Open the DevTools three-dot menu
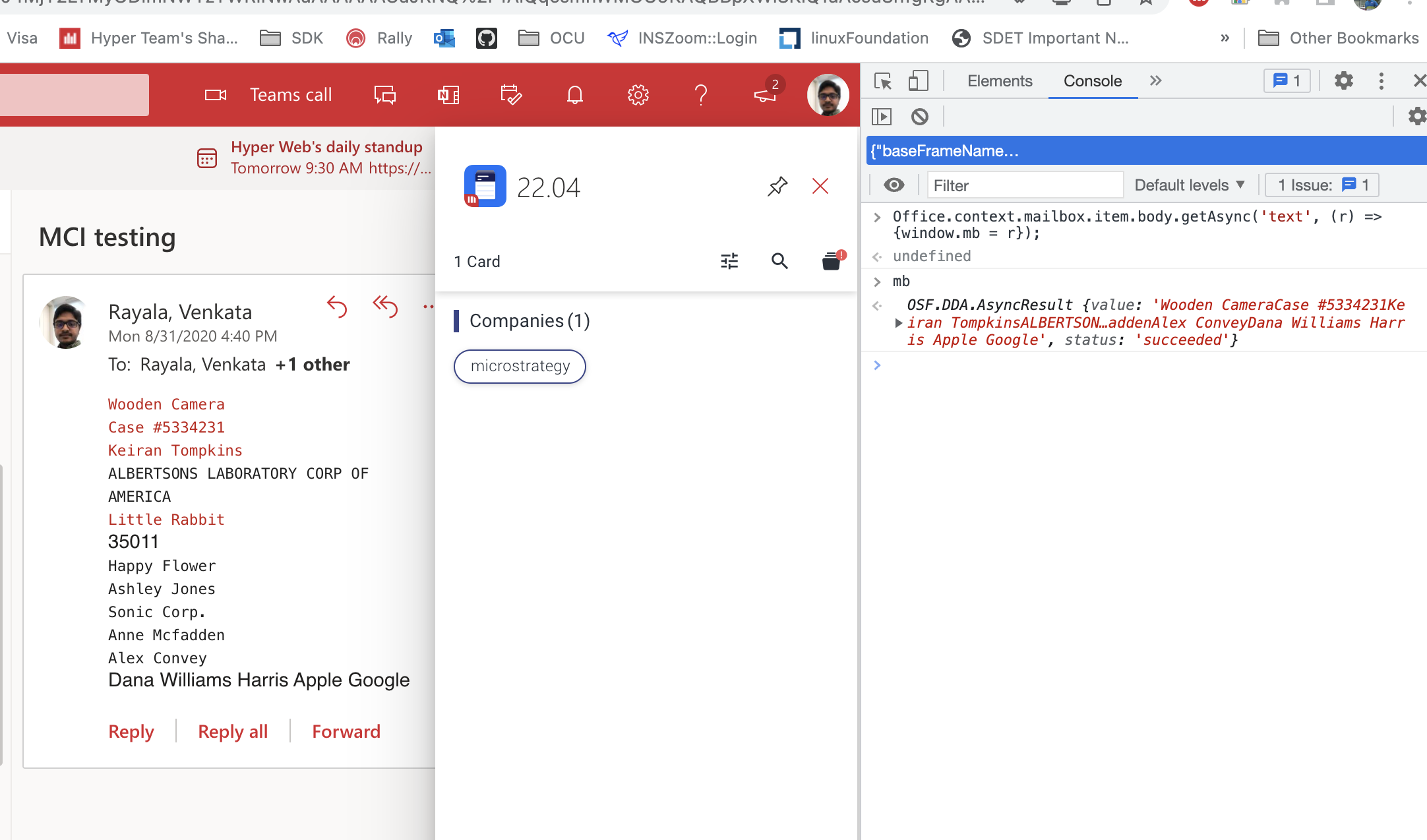The height and width of the screenshot is (840, 1427). tap(1381, 80)
